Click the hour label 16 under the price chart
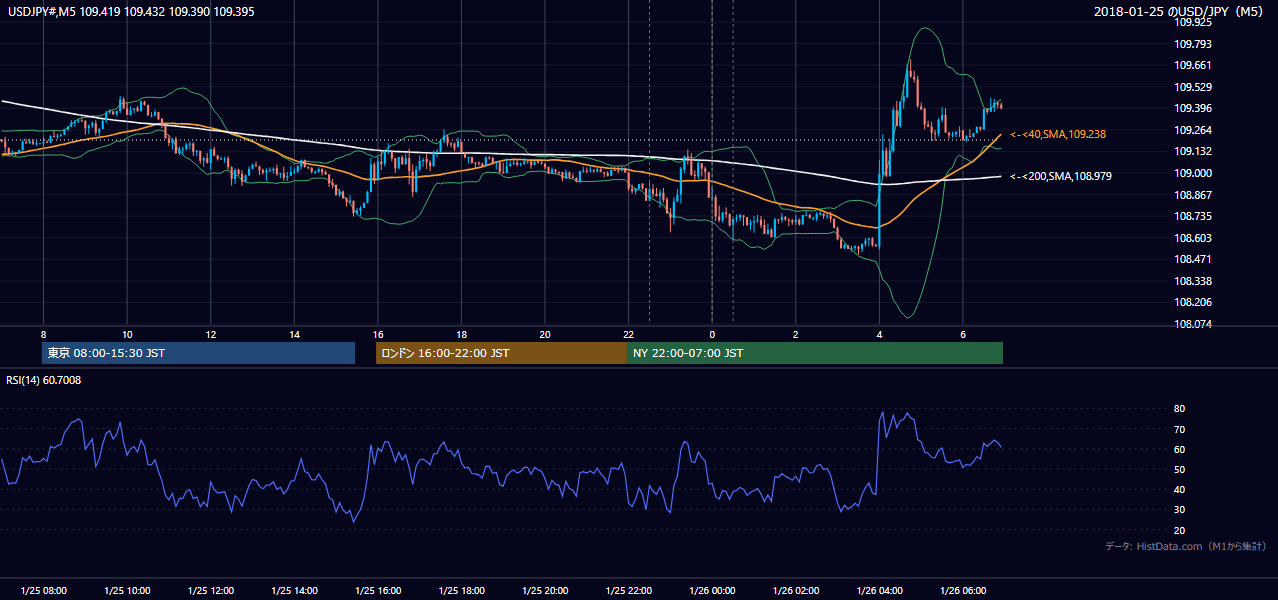Screen dimensions: 1278x600 pyautogui.click(x=378, y=334)
